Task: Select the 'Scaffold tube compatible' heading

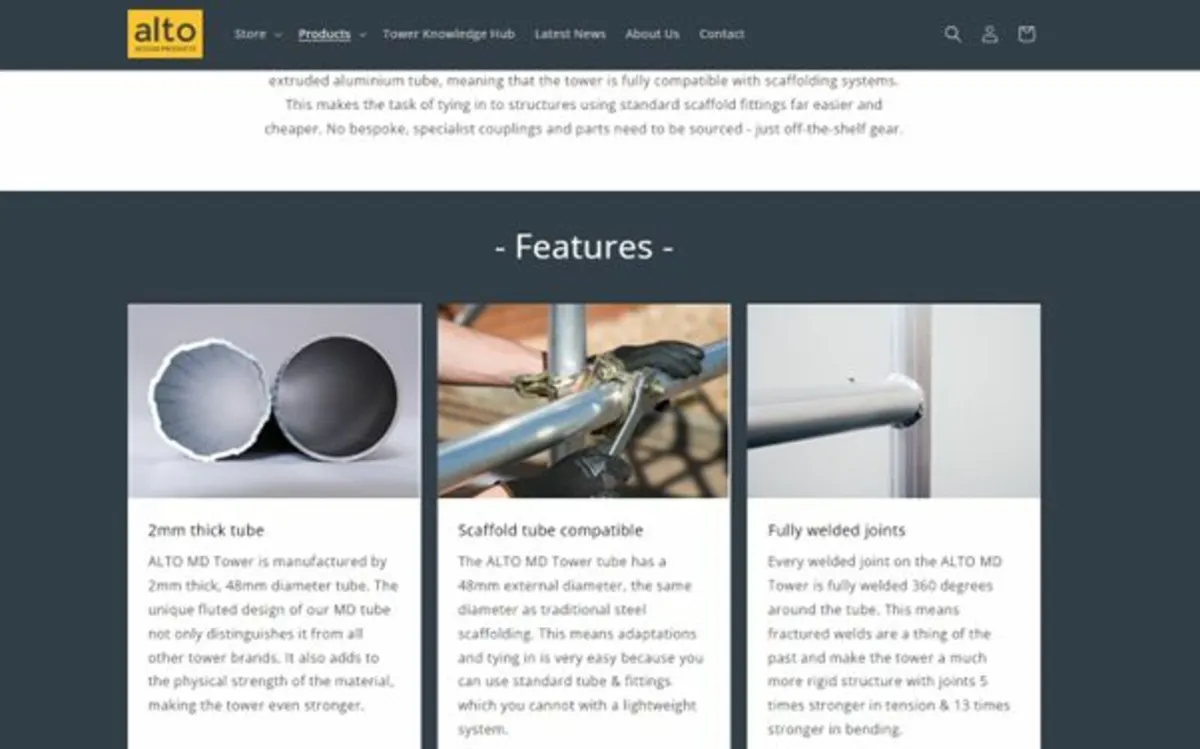Action: pyautogui.click(x=550, y=530)
